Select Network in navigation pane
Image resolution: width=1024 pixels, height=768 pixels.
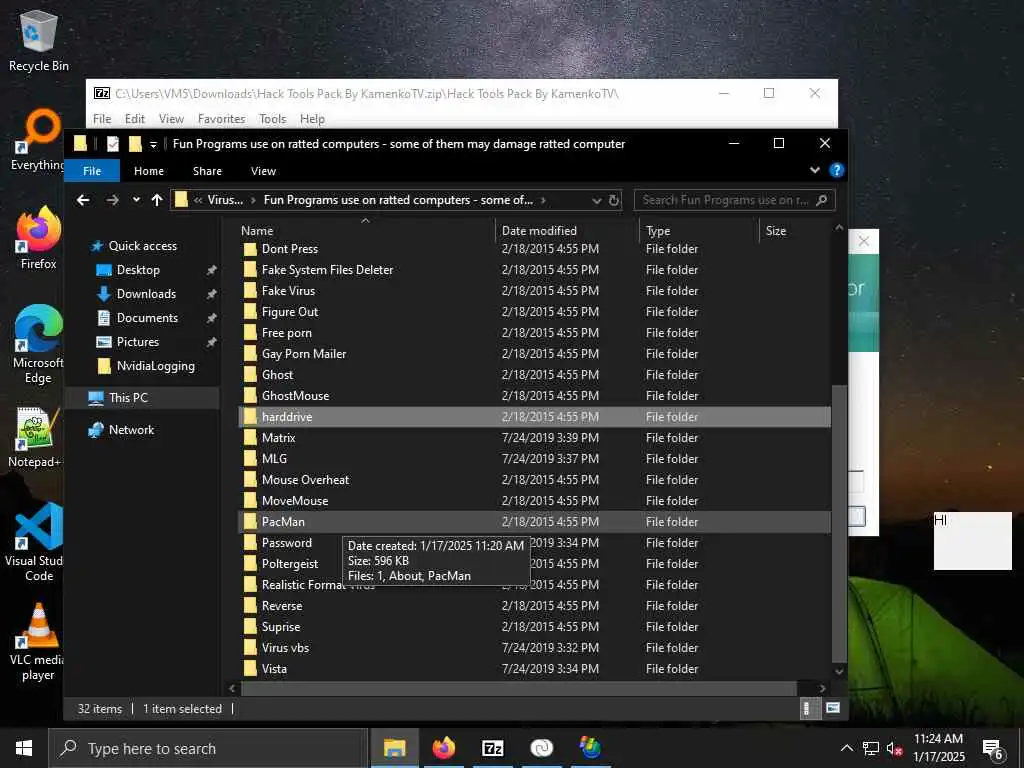(x=131, y=430)
